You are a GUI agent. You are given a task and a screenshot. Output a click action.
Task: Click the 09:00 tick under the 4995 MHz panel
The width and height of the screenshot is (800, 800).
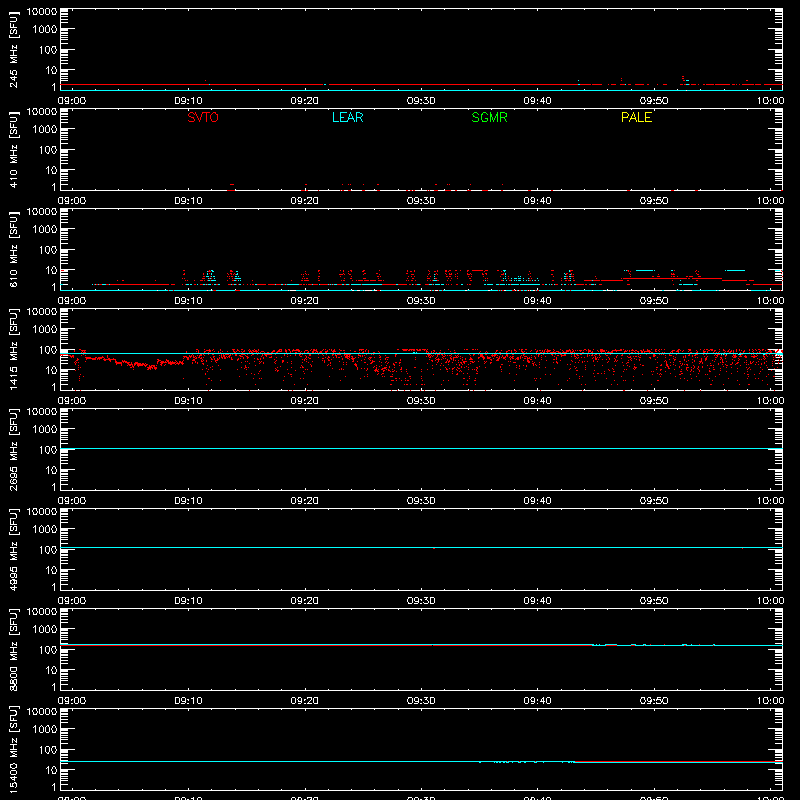point(72,601)
